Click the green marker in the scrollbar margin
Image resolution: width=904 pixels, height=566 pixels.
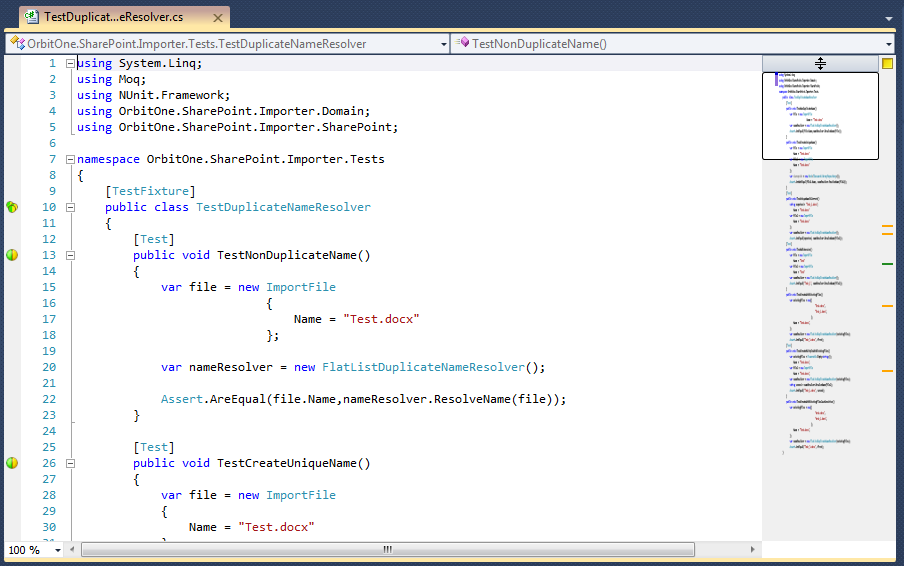click(x=887, y=264)
